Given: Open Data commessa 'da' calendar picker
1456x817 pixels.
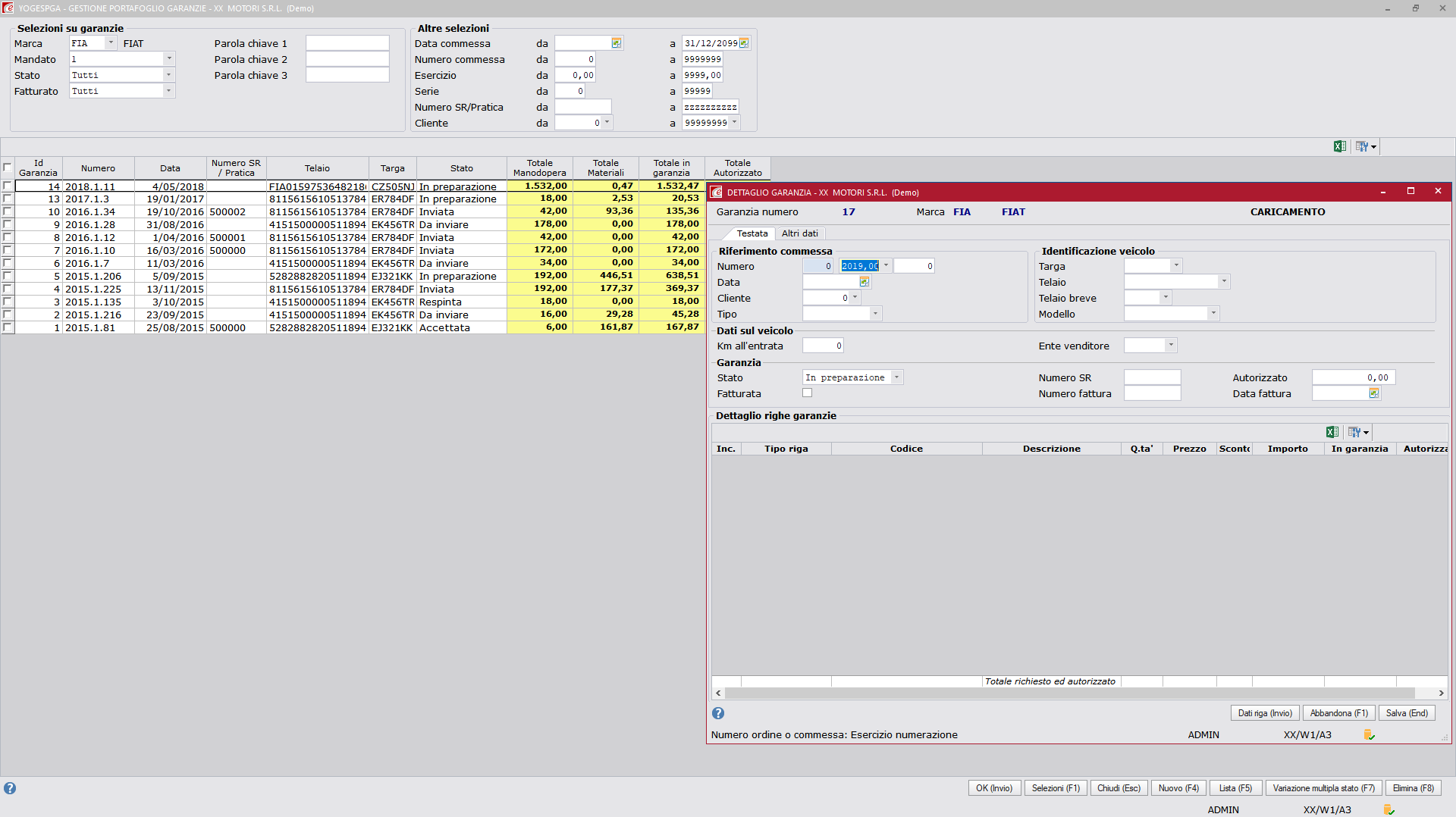Looking at the screenshot, I should point(617,43).
